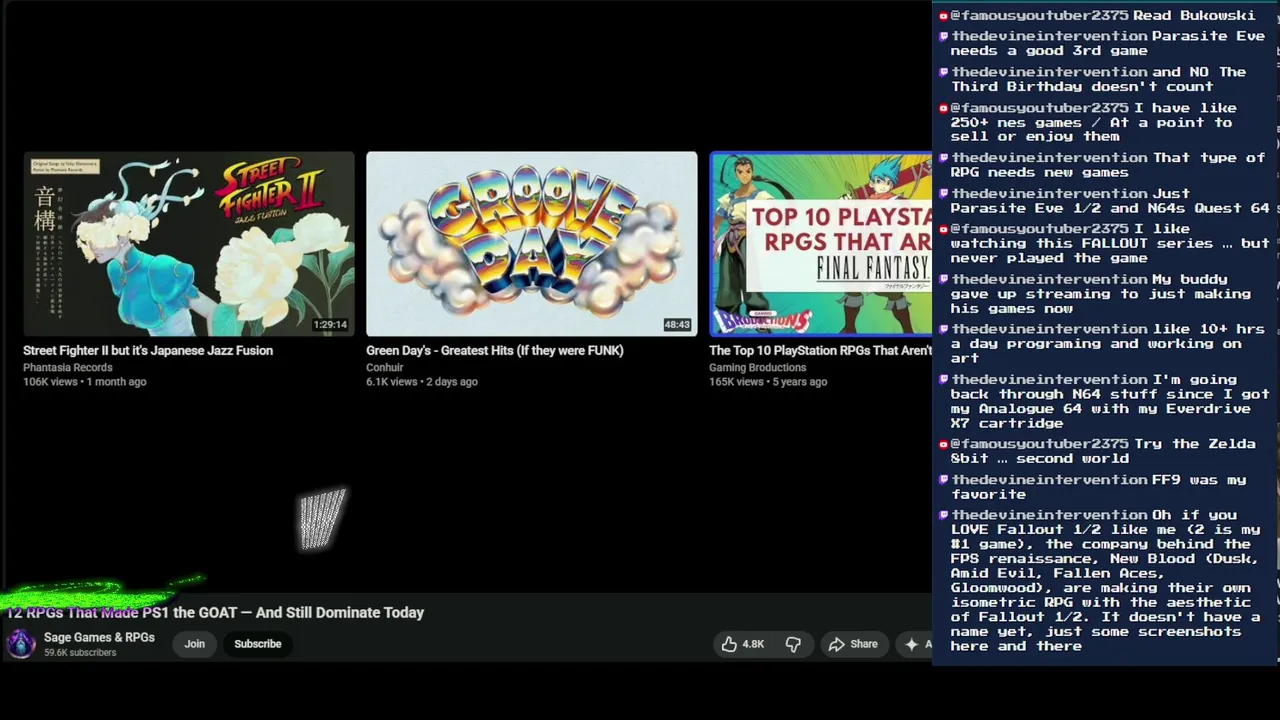Click the Share button
This screenshot has width=1280, height=720.
point(852,644)
